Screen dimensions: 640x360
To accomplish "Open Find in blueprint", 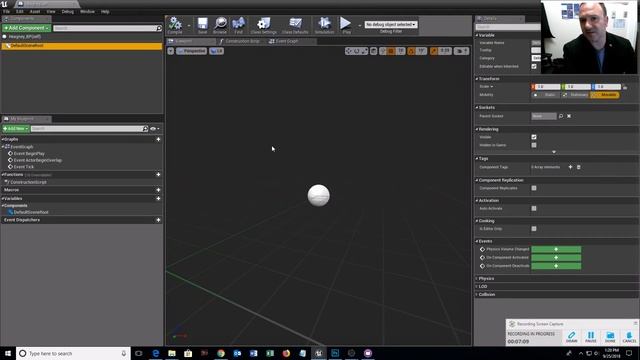I will [x=238, y=25].
